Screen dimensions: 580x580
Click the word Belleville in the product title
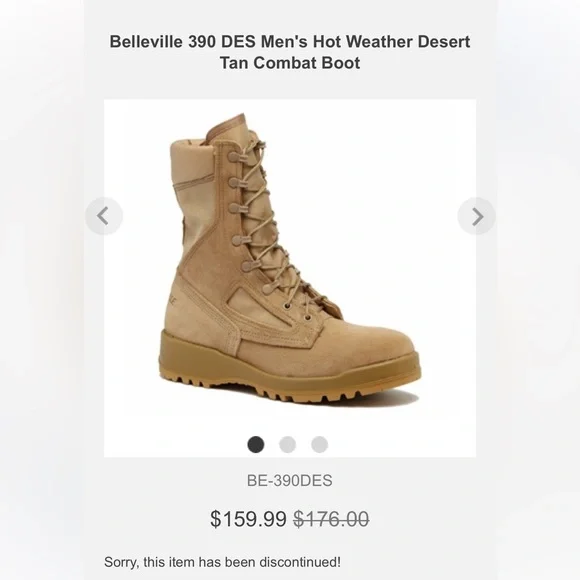pos(146,41)
